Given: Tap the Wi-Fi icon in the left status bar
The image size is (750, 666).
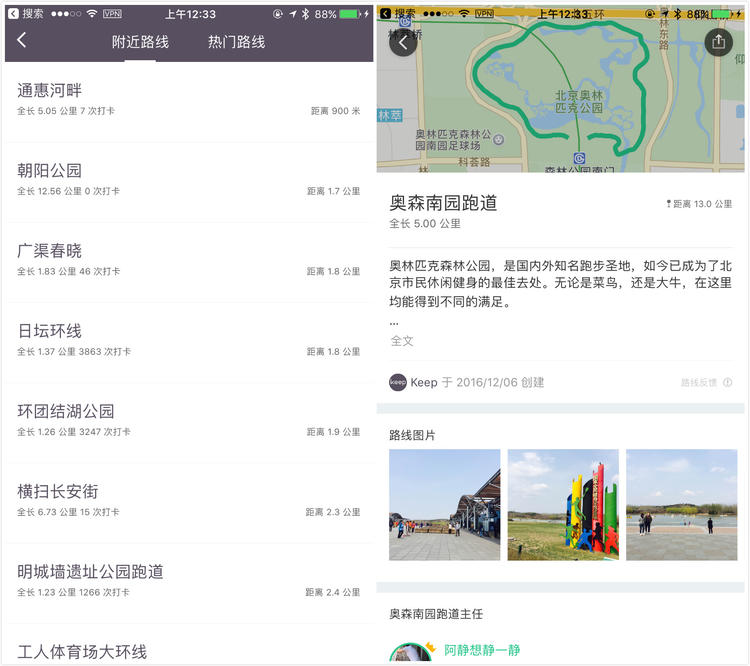Looking at the screenshot, I should pos(92,14).
